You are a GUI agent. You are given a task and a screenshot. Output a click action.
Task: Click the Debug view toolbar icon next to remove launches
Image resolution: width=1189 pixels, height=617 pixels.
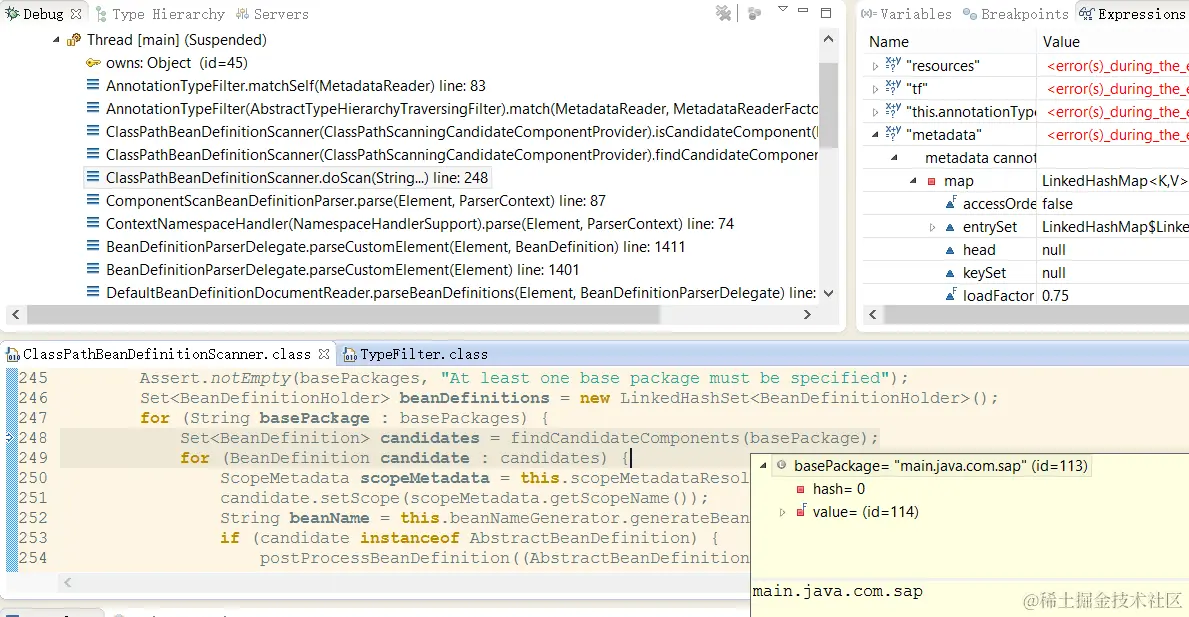click(754, 13)
